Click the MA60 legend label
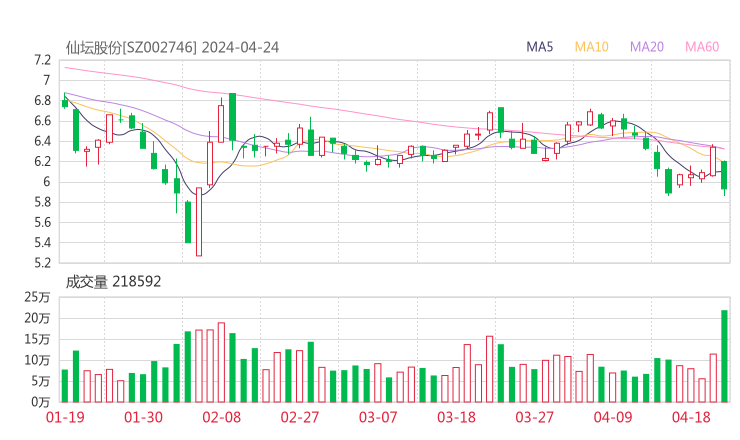The image size is (740, 440). click(702, 47)
